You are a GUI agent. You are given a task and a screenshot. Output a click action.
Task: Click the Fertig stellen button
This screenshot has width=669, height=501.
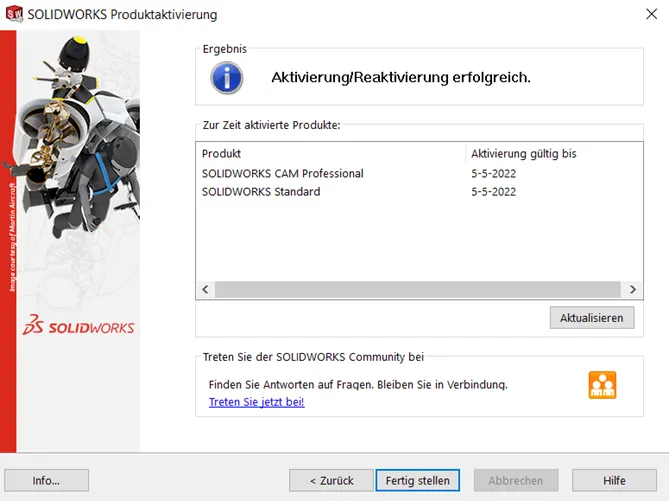click(x=418, y=481)
